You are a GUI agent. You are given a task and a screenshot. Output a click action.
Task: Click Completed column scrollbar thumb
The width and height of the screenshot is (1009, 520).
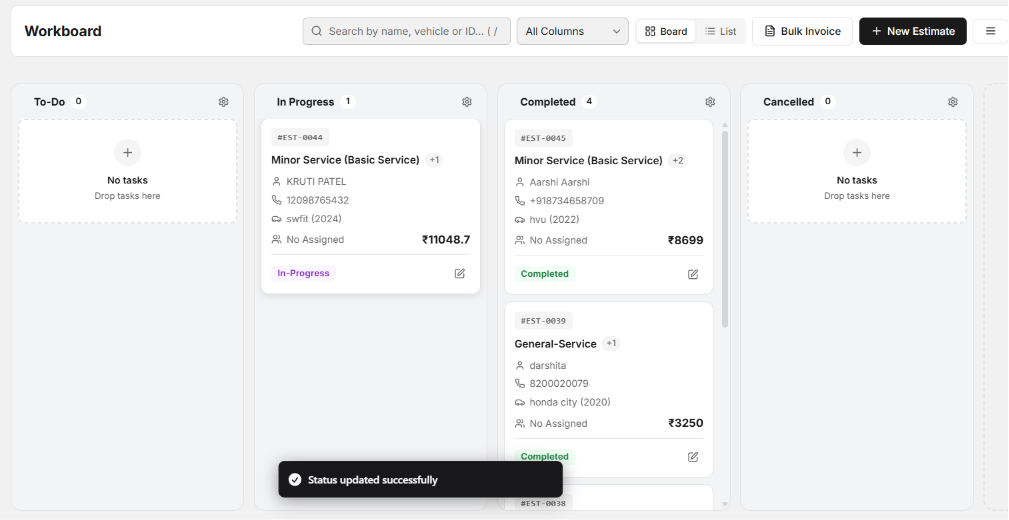(x=725, y=228)
